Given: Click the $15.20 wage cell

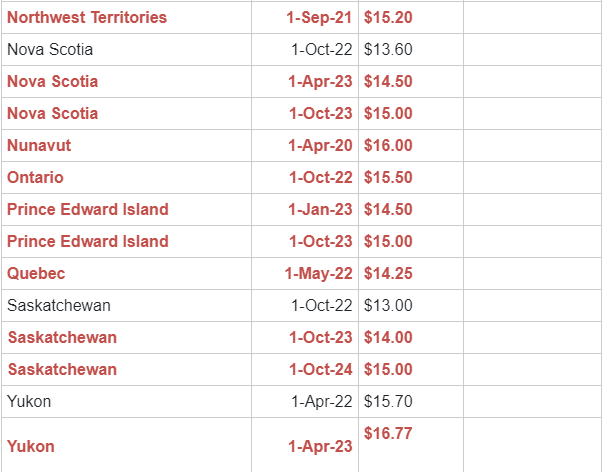Looking at the screenshot, I should 389,18.
